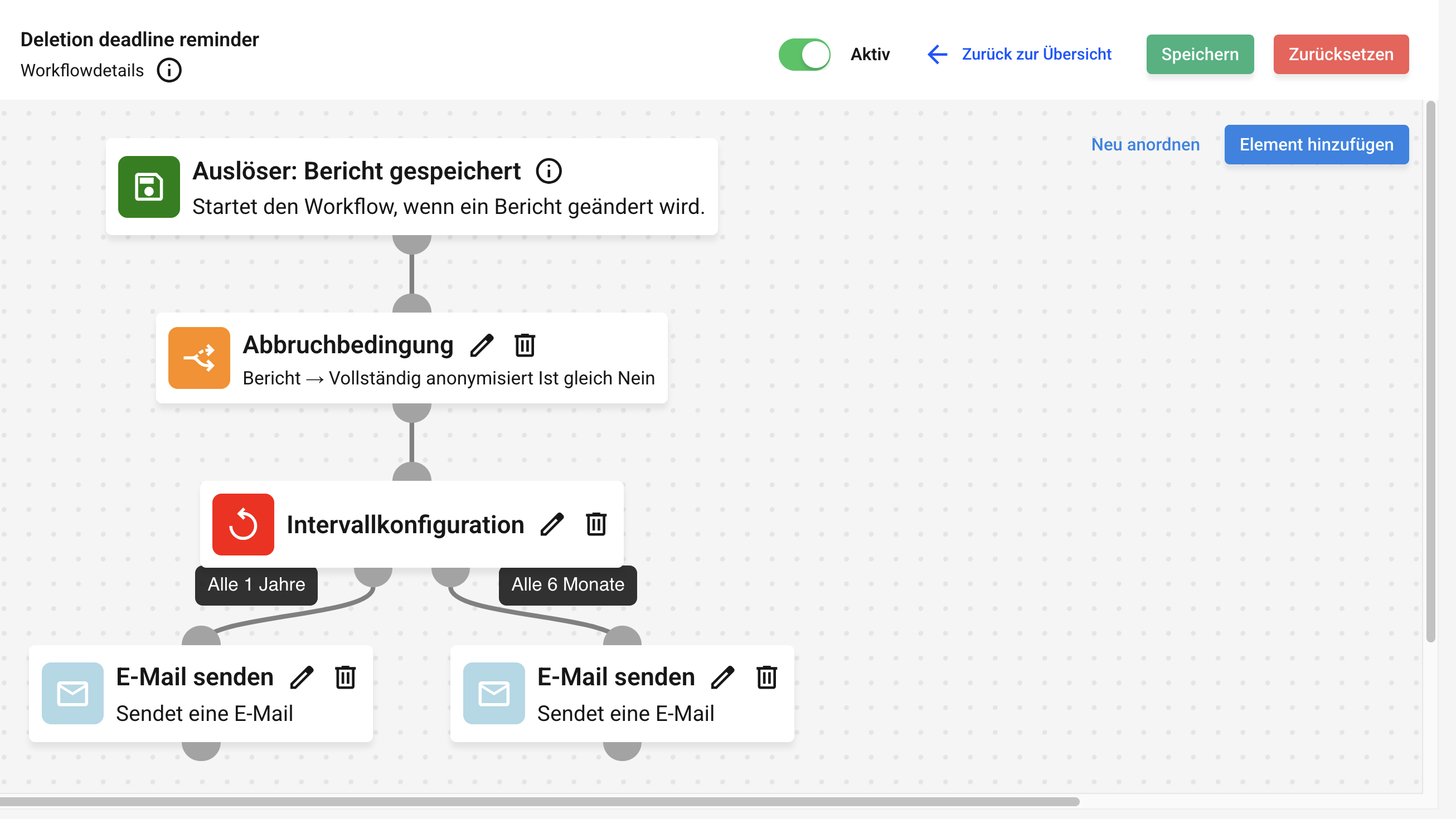Delete the right E-Mail senden node

coord(766,677)
